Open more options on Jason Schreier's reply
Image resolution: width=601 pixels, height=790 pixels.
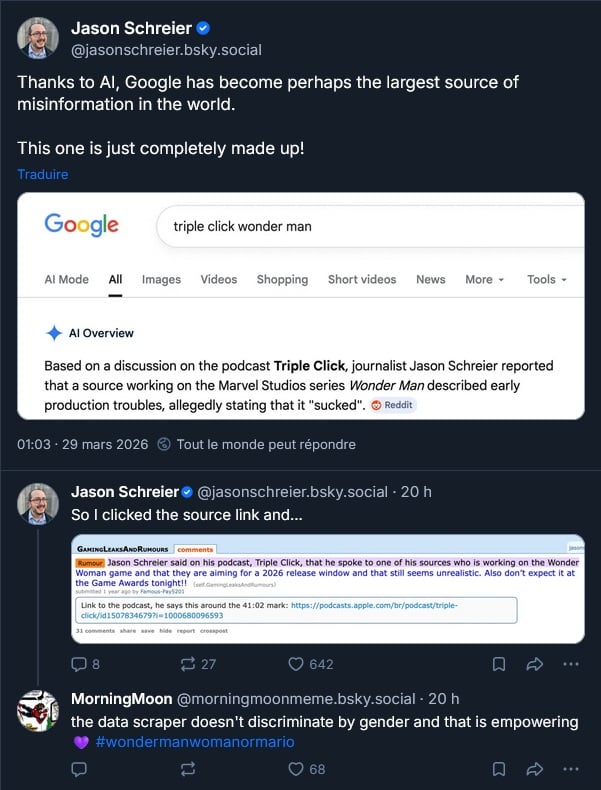pyautogui.click(x=570, y=663)
